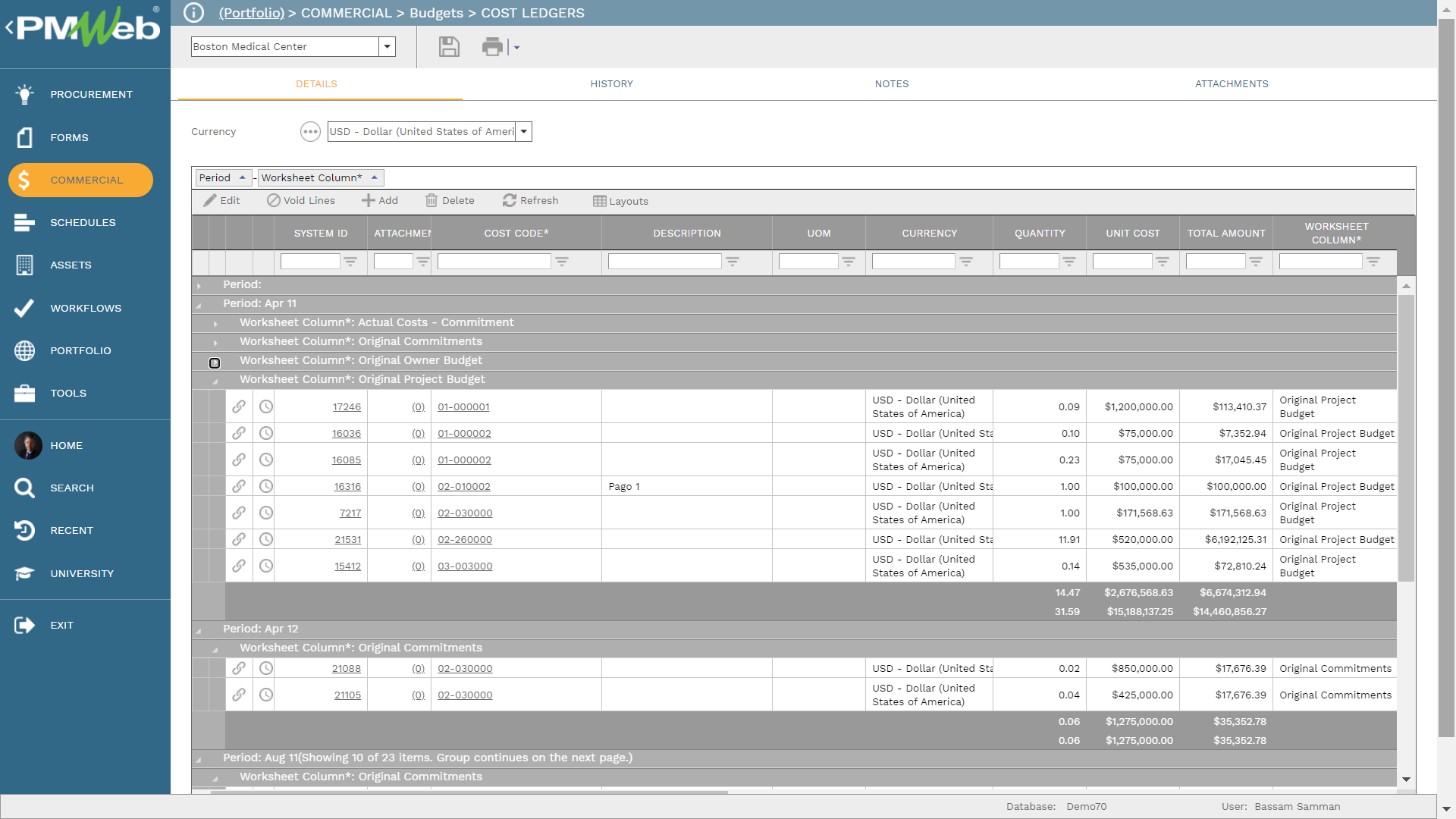Sort by the Period grouping chip

224,177
